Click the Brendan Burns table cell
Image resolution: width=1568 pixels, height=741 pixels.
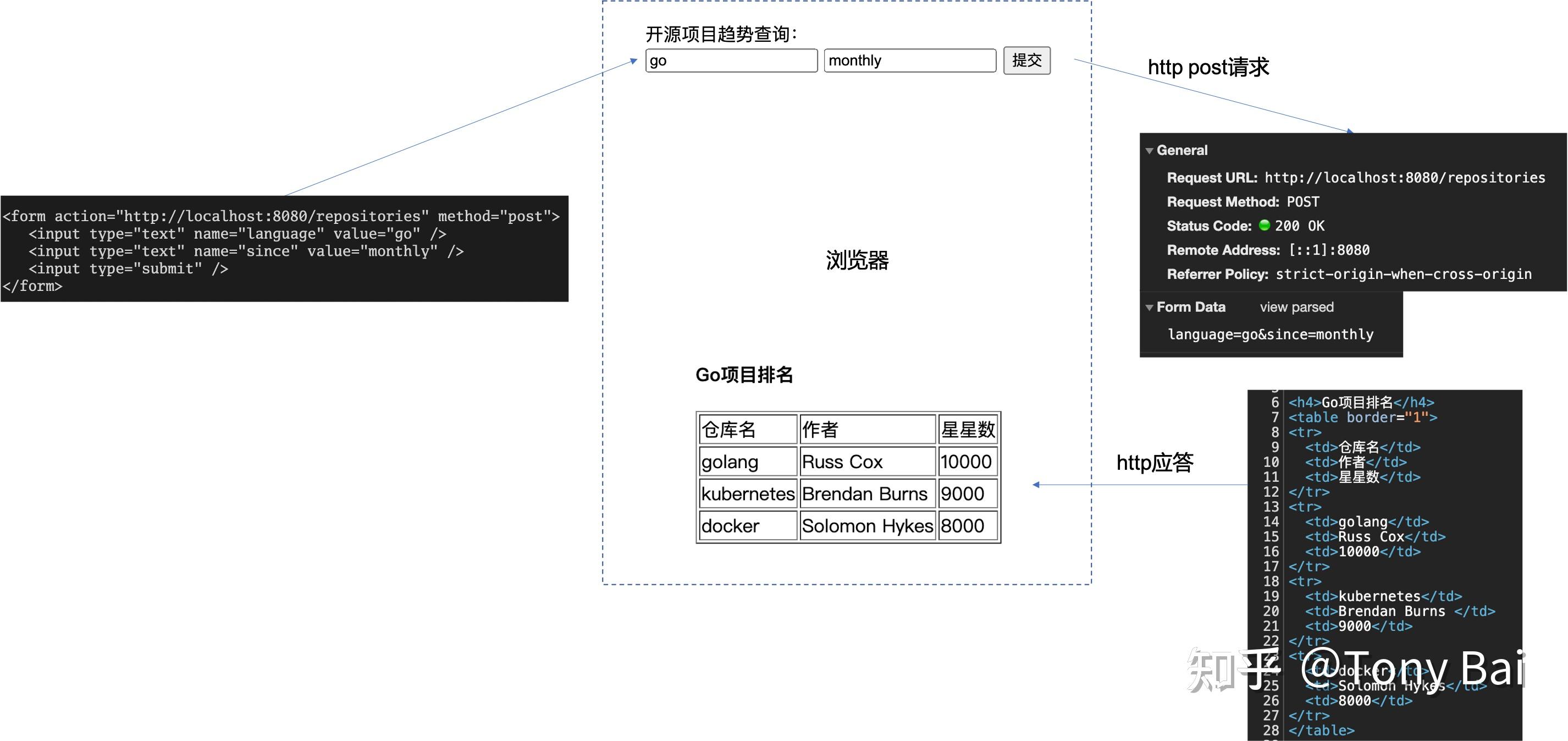pyautogui.click(x=868, y=494)
